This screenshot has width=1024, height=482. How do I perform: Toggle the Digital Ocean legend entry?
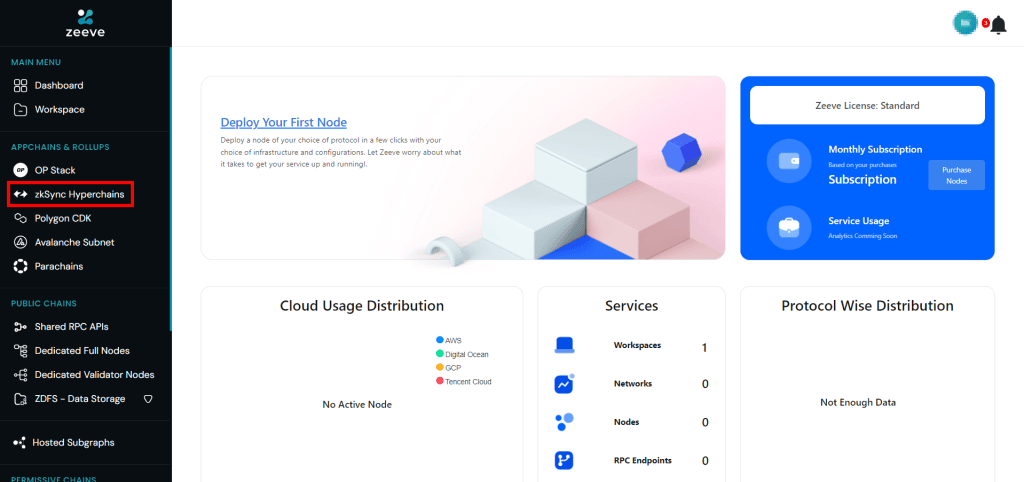(x=462, y=354)
